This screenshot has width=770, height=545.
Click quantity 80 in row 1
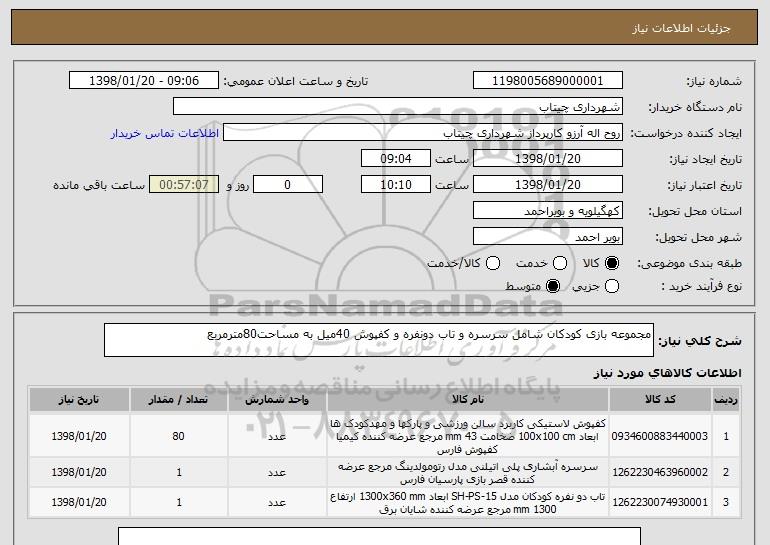[x=179, y=436]
